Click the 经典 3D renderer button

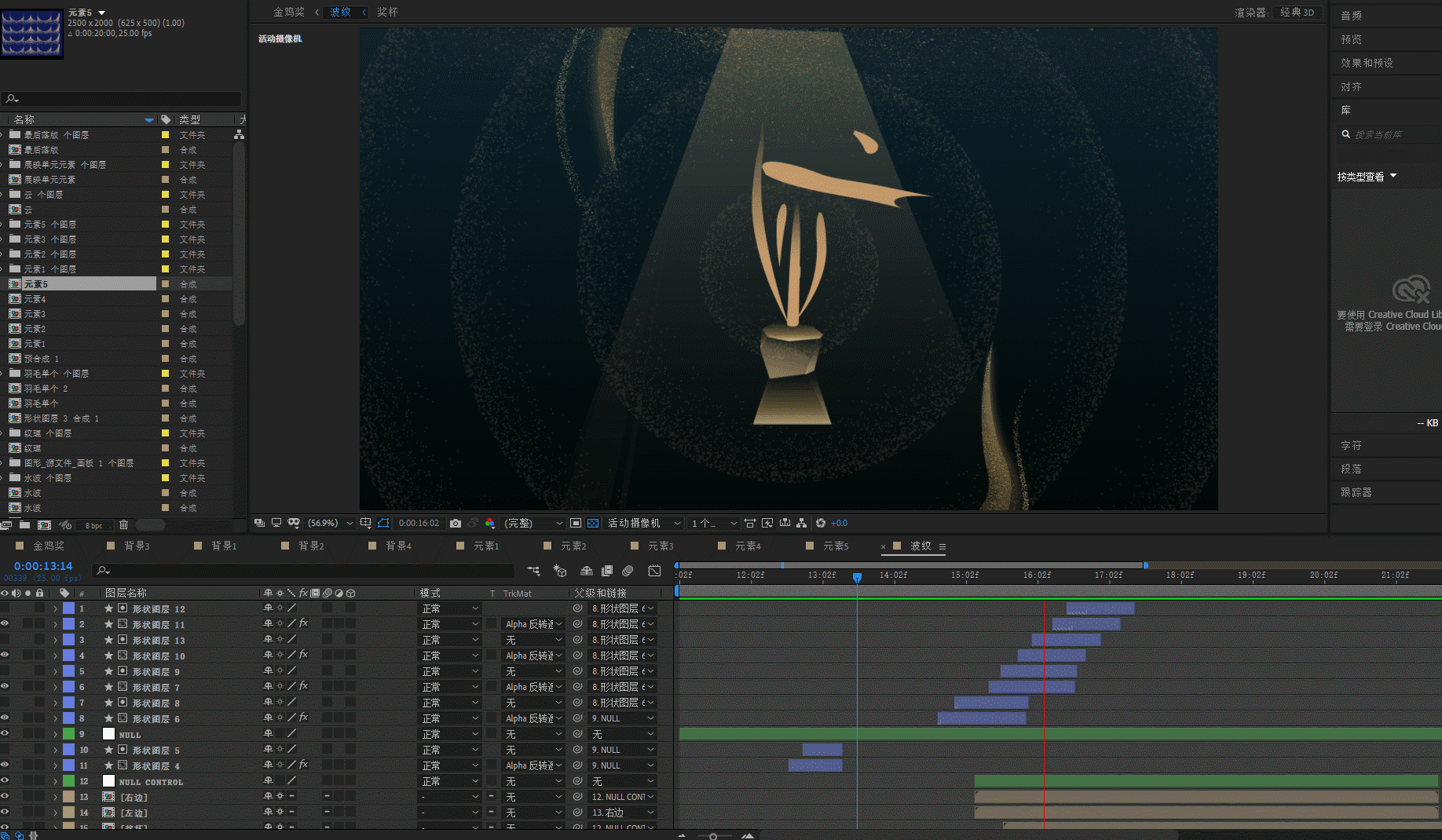(x=1297, y=12)
